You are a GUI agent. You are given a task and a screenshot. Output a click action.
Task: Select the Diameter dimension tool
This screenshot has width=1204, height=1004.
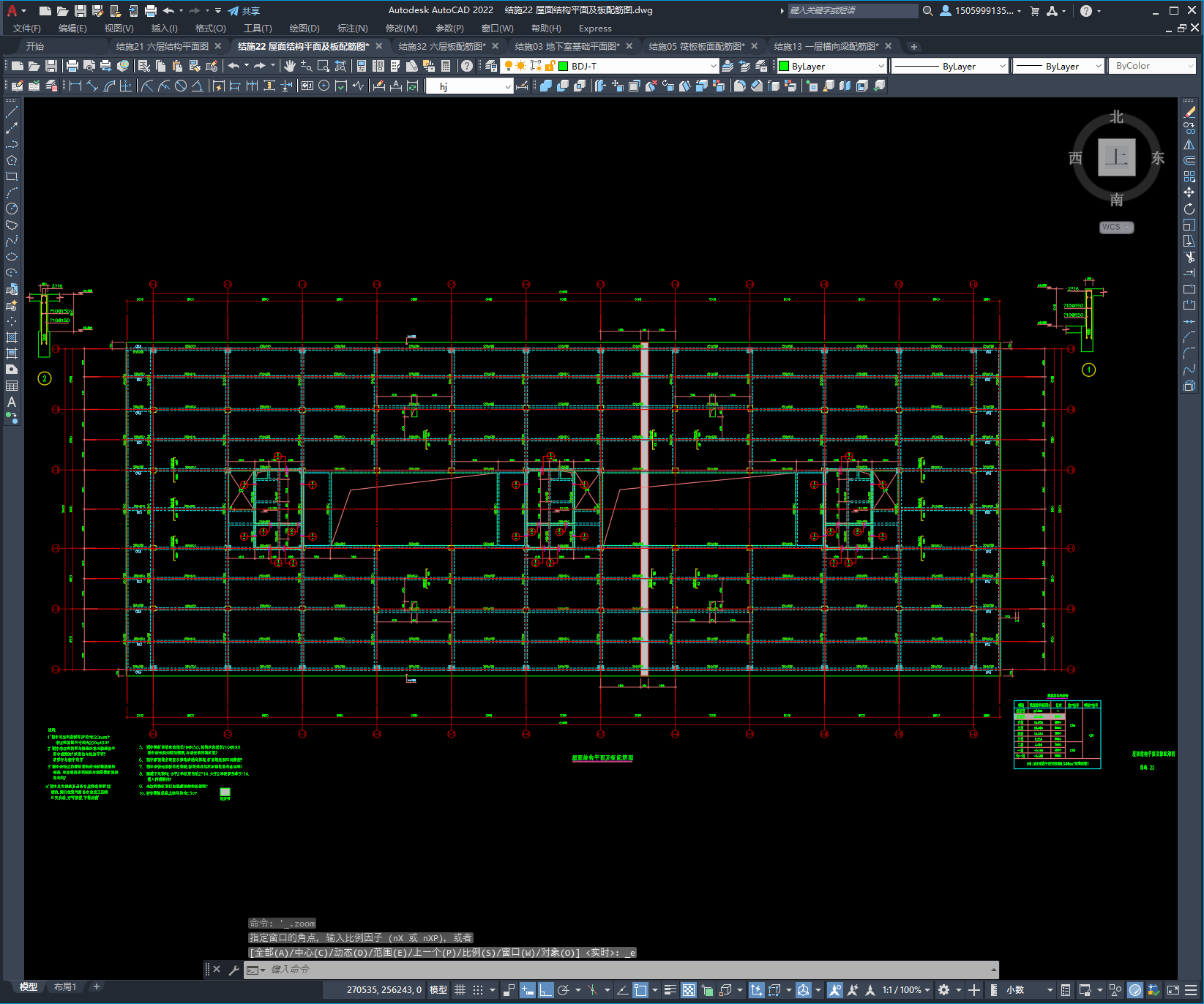(180, 86)
